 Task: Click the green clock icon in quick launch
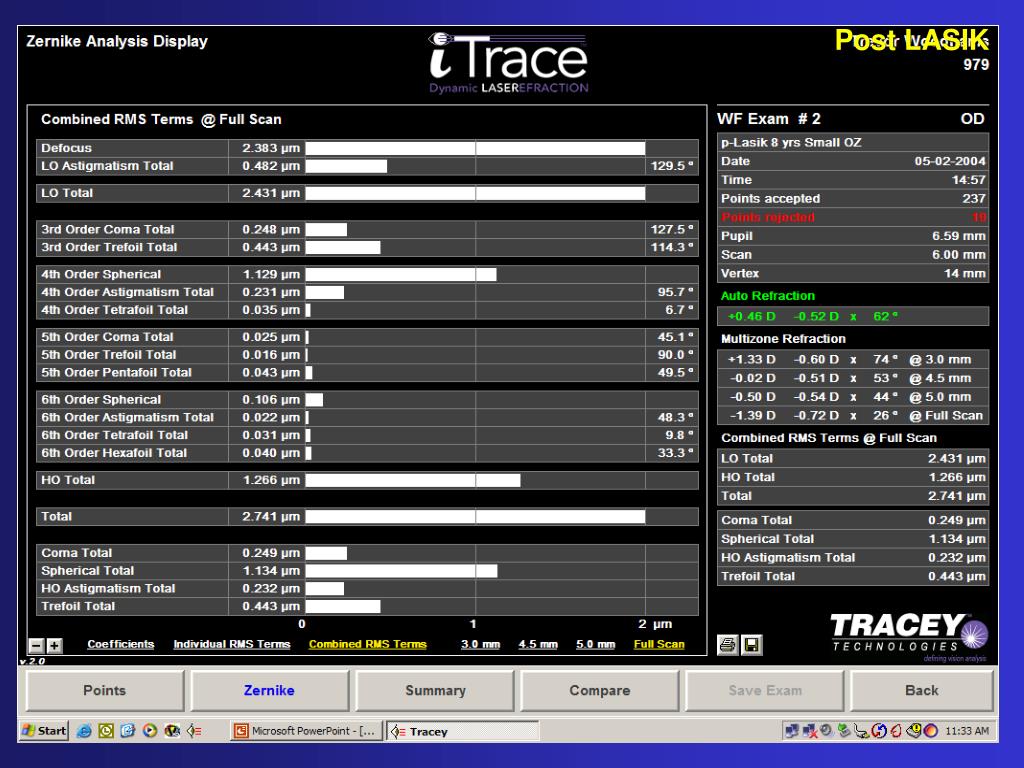pyautogui.click(x=106, y=731)
